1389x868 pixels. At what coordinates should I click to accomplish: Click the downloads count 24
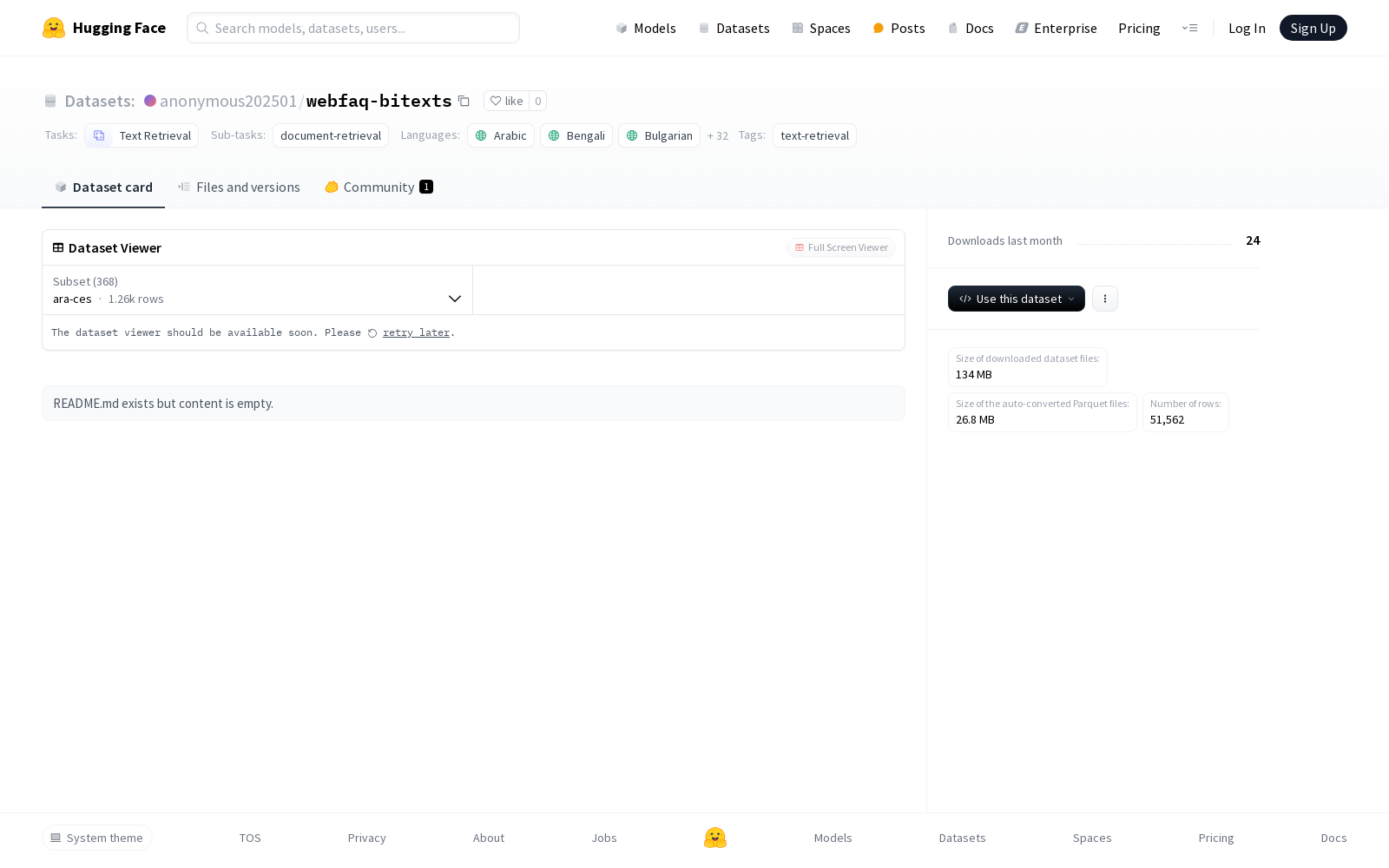[1254, 240]
